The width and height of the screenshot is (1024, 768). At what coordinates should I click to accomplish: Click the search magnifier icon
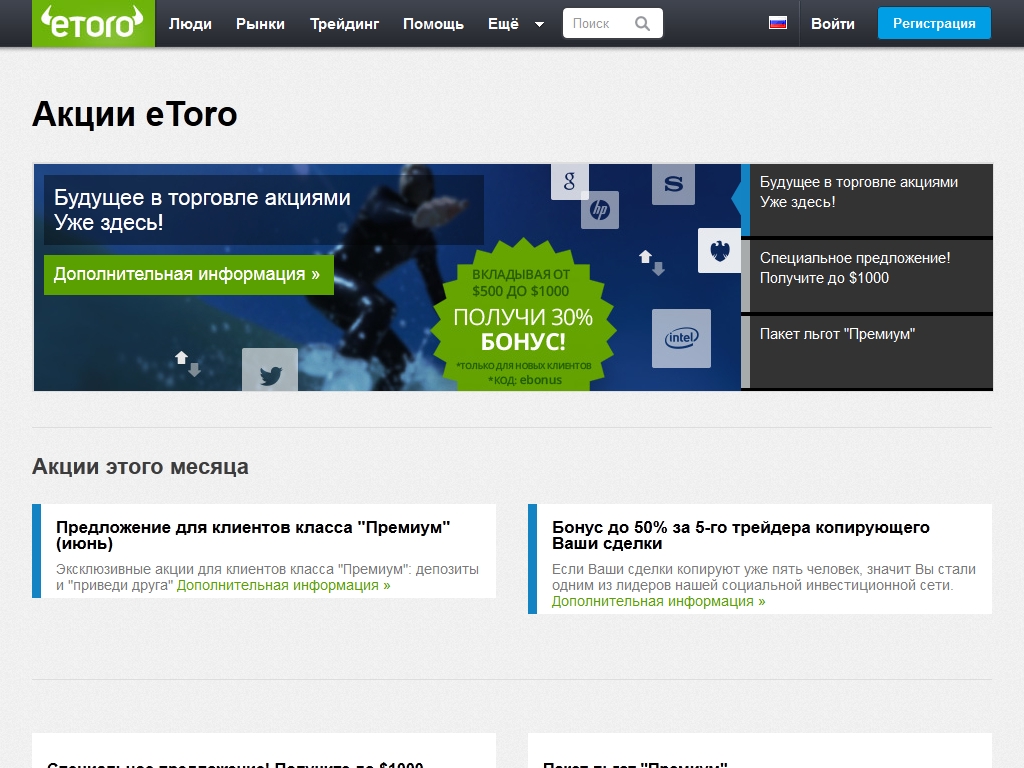[x=643, y=24]
